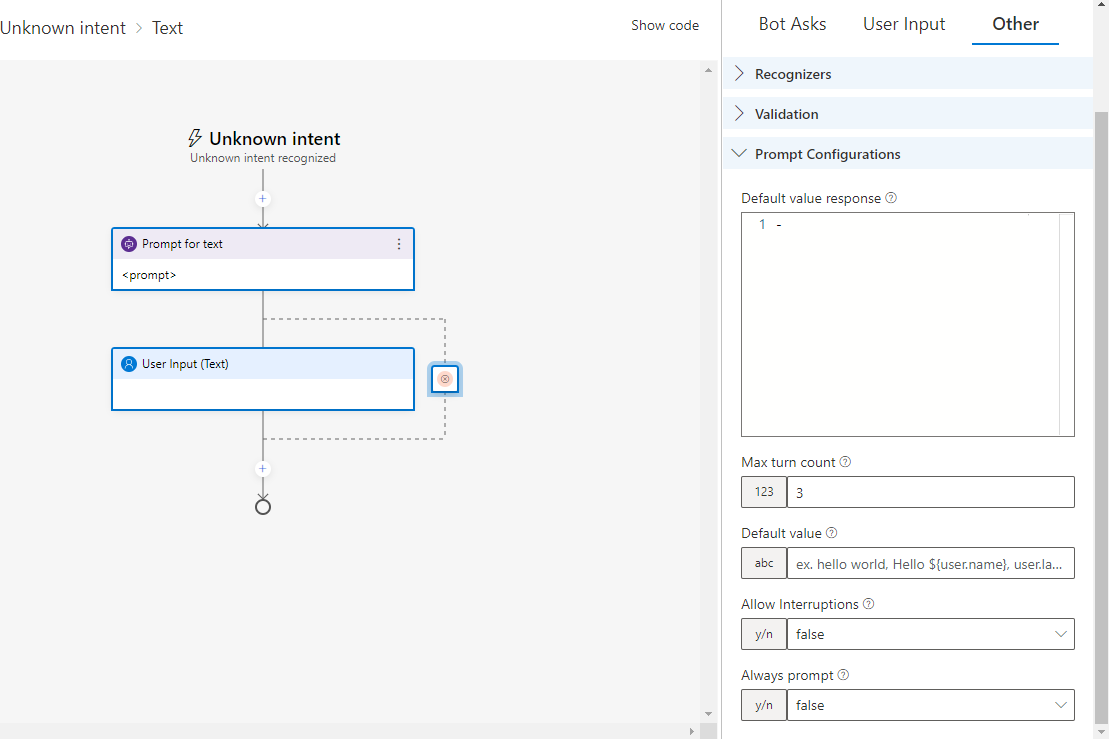
Task: Open the Always prompt false dropdown
Action: pyautogui.click(x=931, y=705)
